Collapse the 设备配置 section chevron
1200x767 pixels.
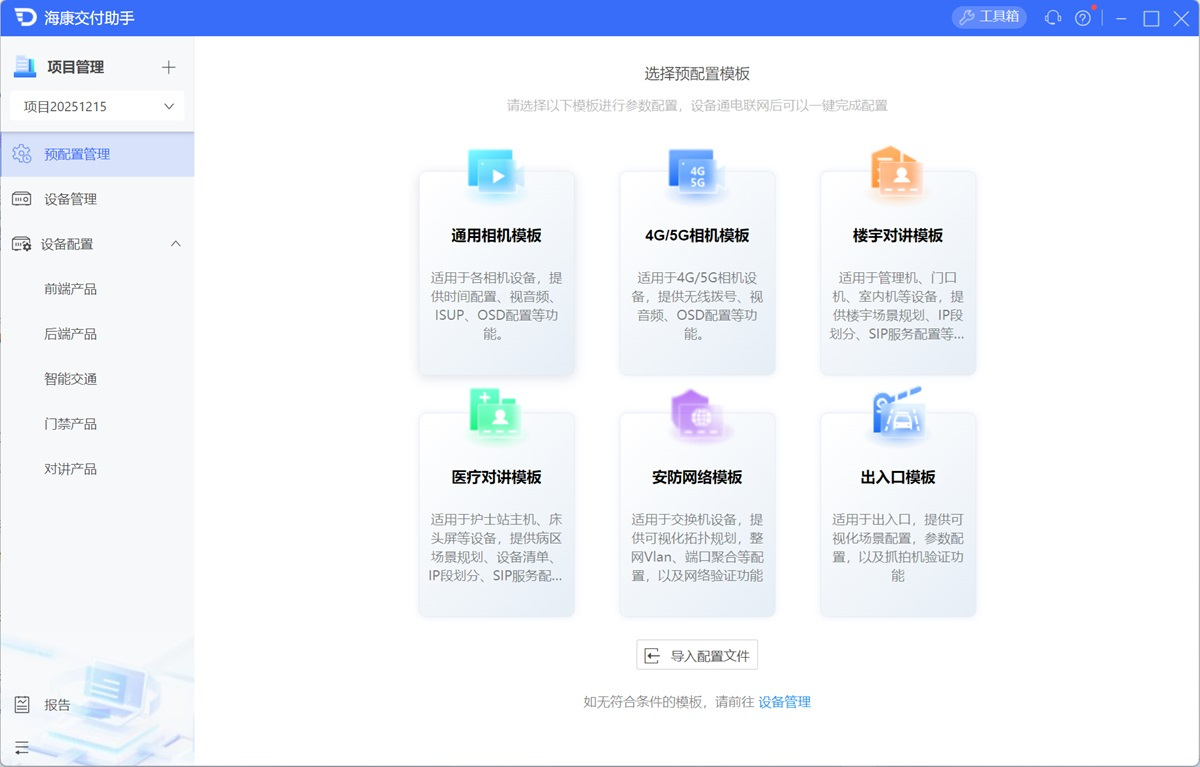click(176, 244)
